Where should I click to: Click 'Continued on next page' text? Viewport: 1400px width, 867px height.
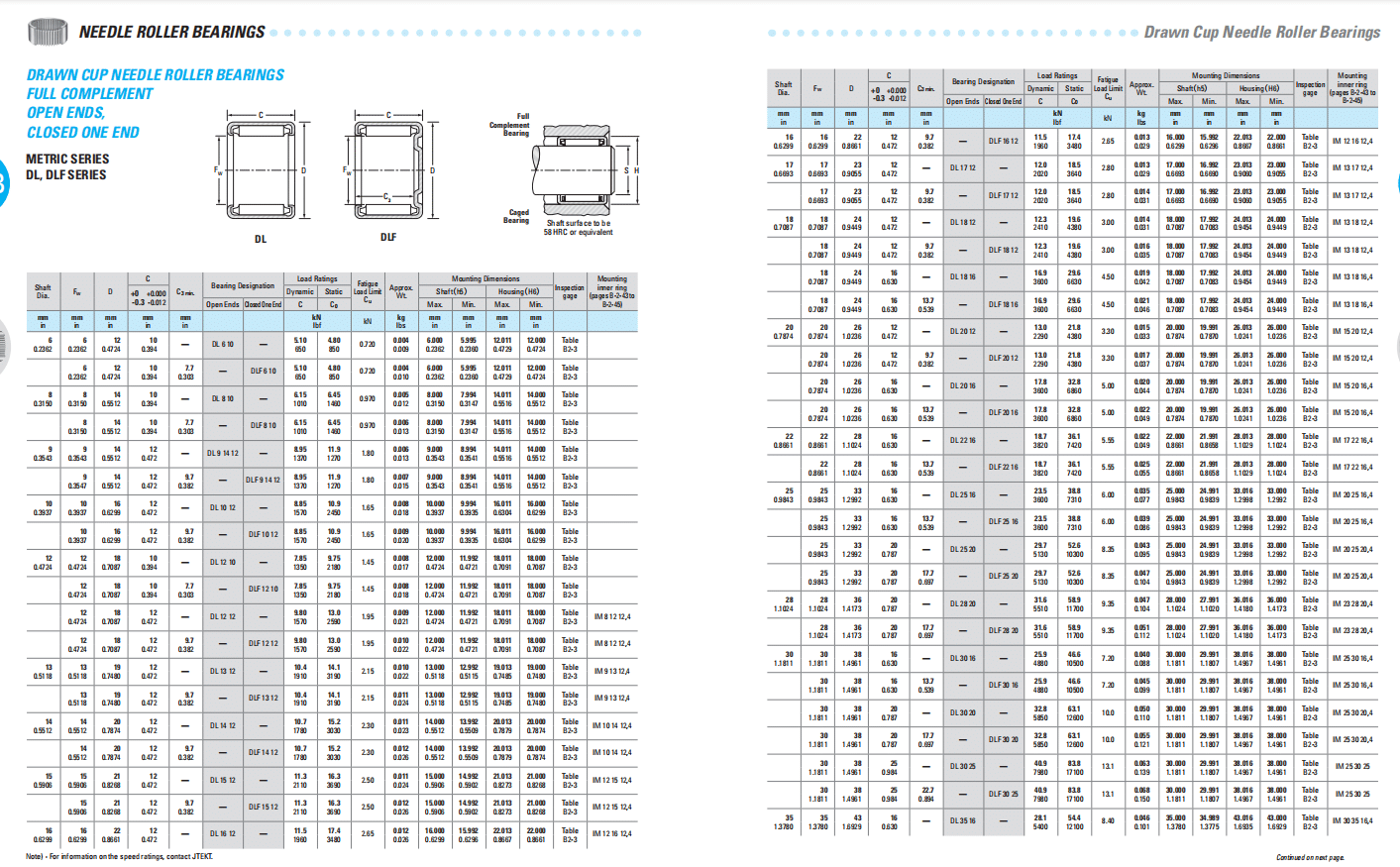[1310, 857]
